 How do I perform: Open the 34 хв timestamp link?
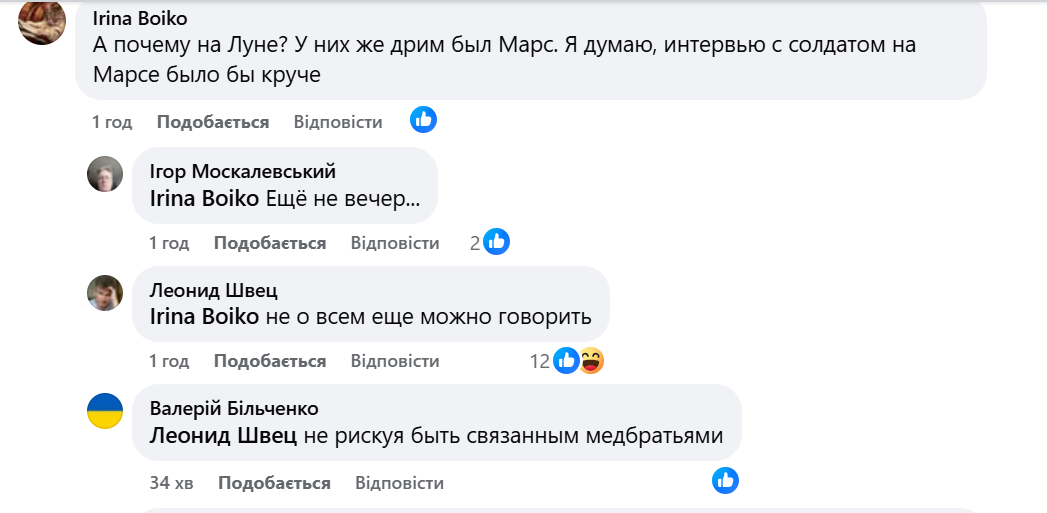[x=171, y=483]
